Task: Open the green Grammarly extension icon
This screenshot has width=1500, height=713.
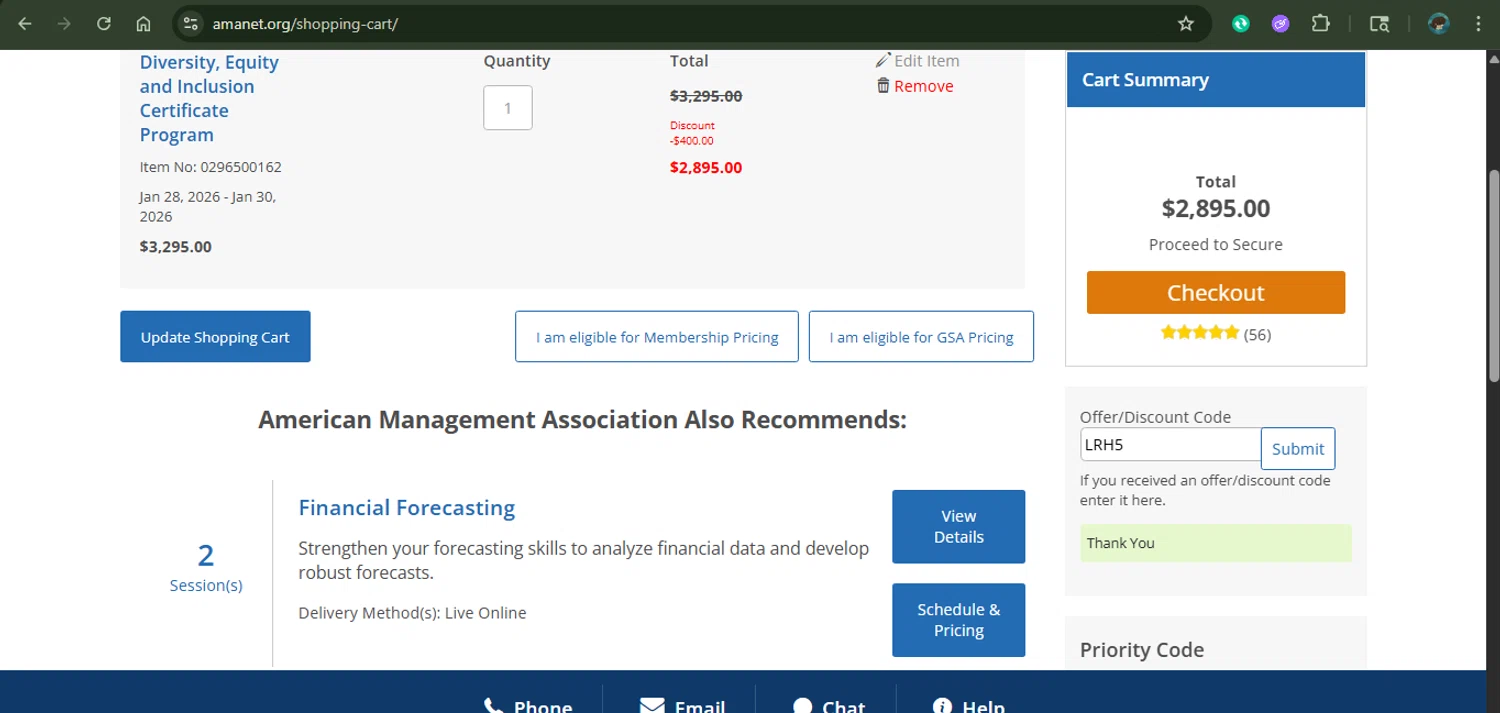Action: pyautogui.click(x=1241, y=24)
